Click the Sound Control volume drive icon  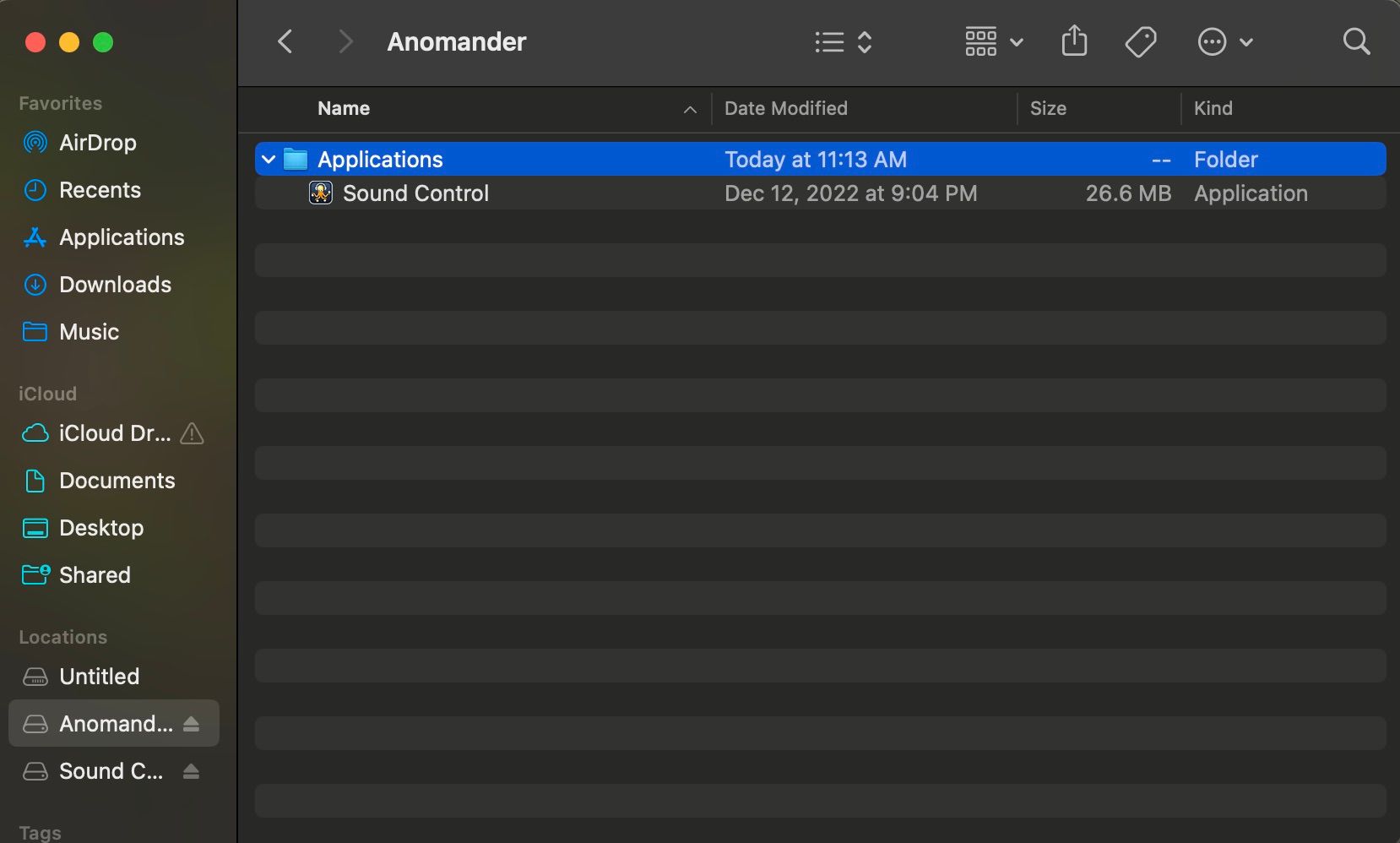(35, 771)
